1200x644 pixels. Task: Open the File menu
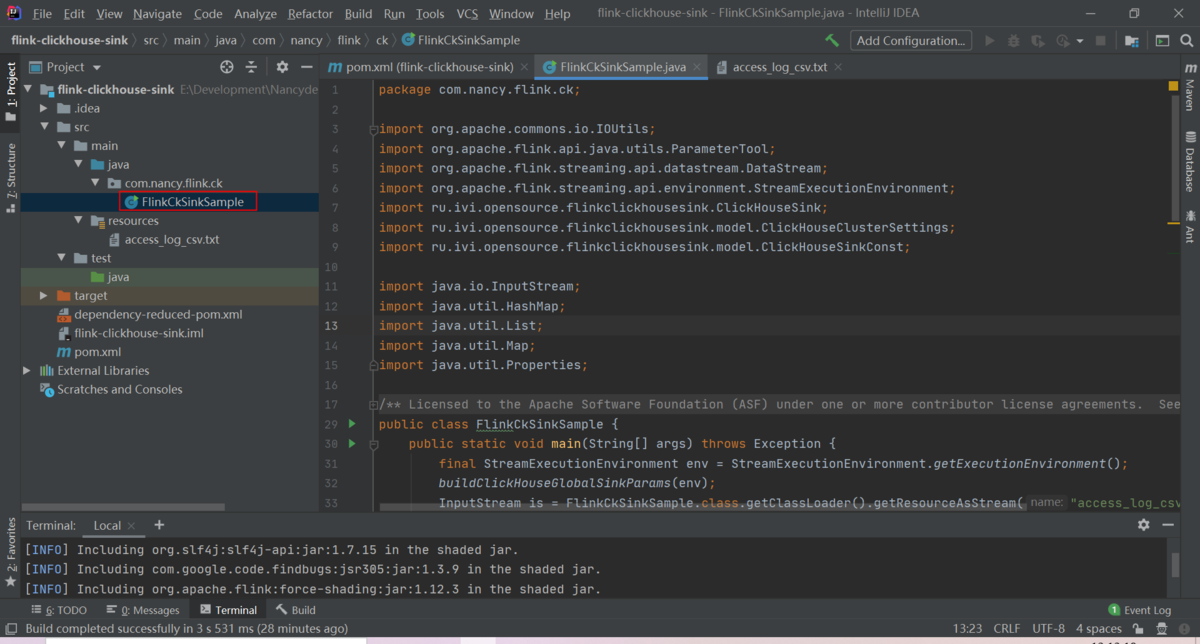point(42,14)
